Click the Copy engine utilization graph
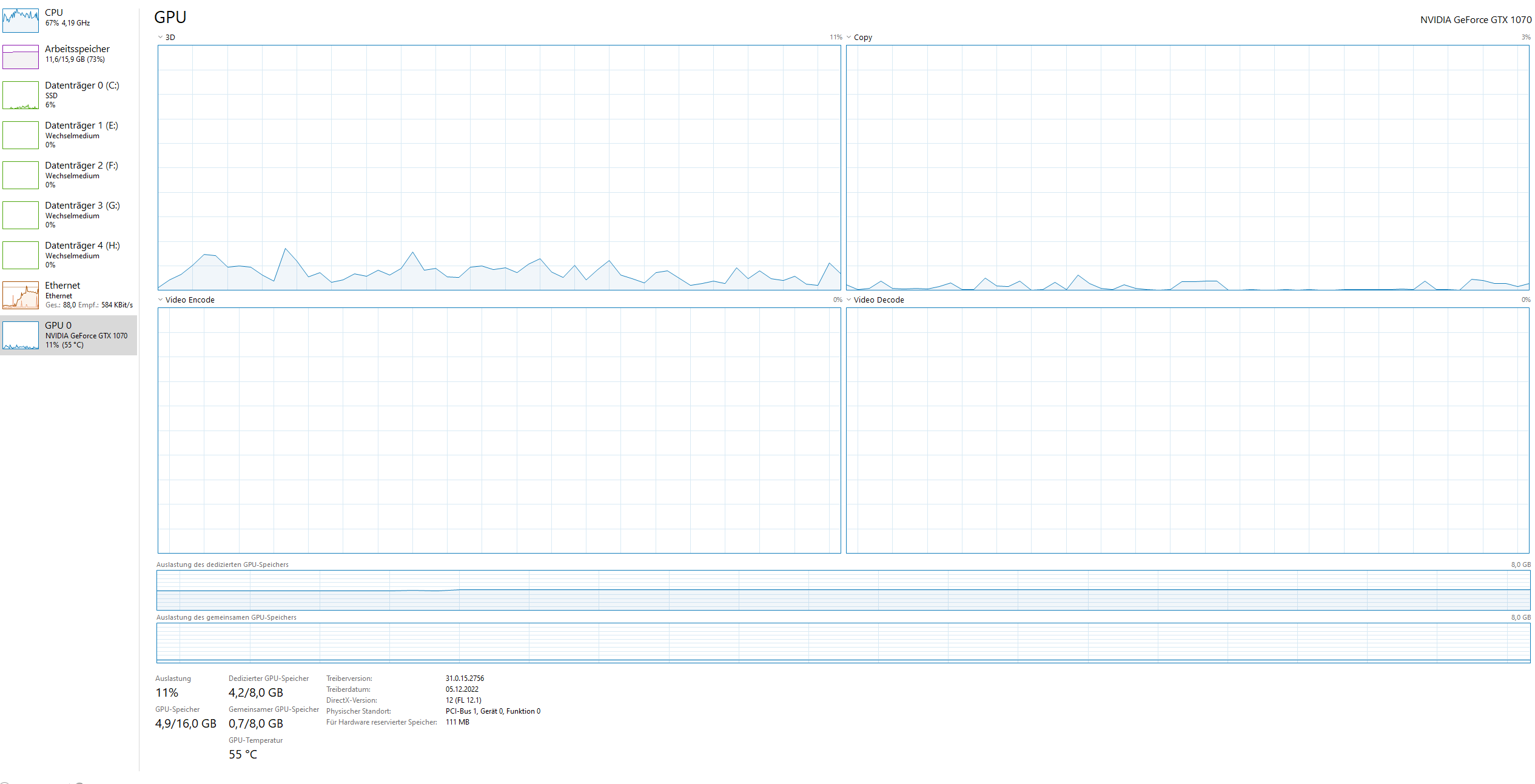Viewport: 1535px width, 784px height. click(x=1187, y=167)
